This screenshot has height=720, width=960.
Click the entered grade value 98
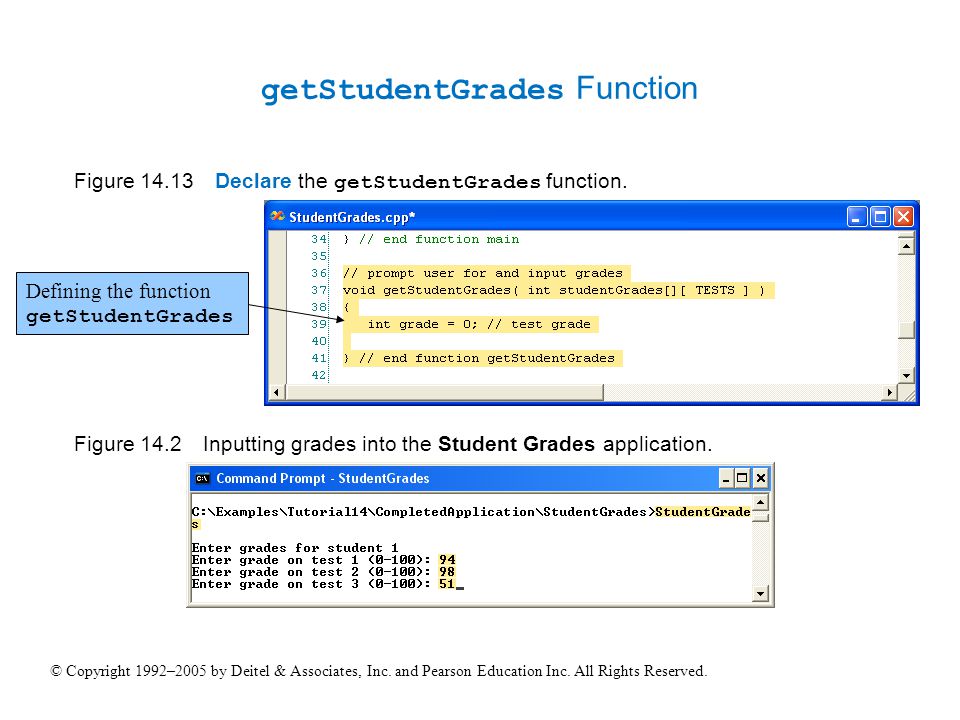pyautogui.click(x=447, y=572)
